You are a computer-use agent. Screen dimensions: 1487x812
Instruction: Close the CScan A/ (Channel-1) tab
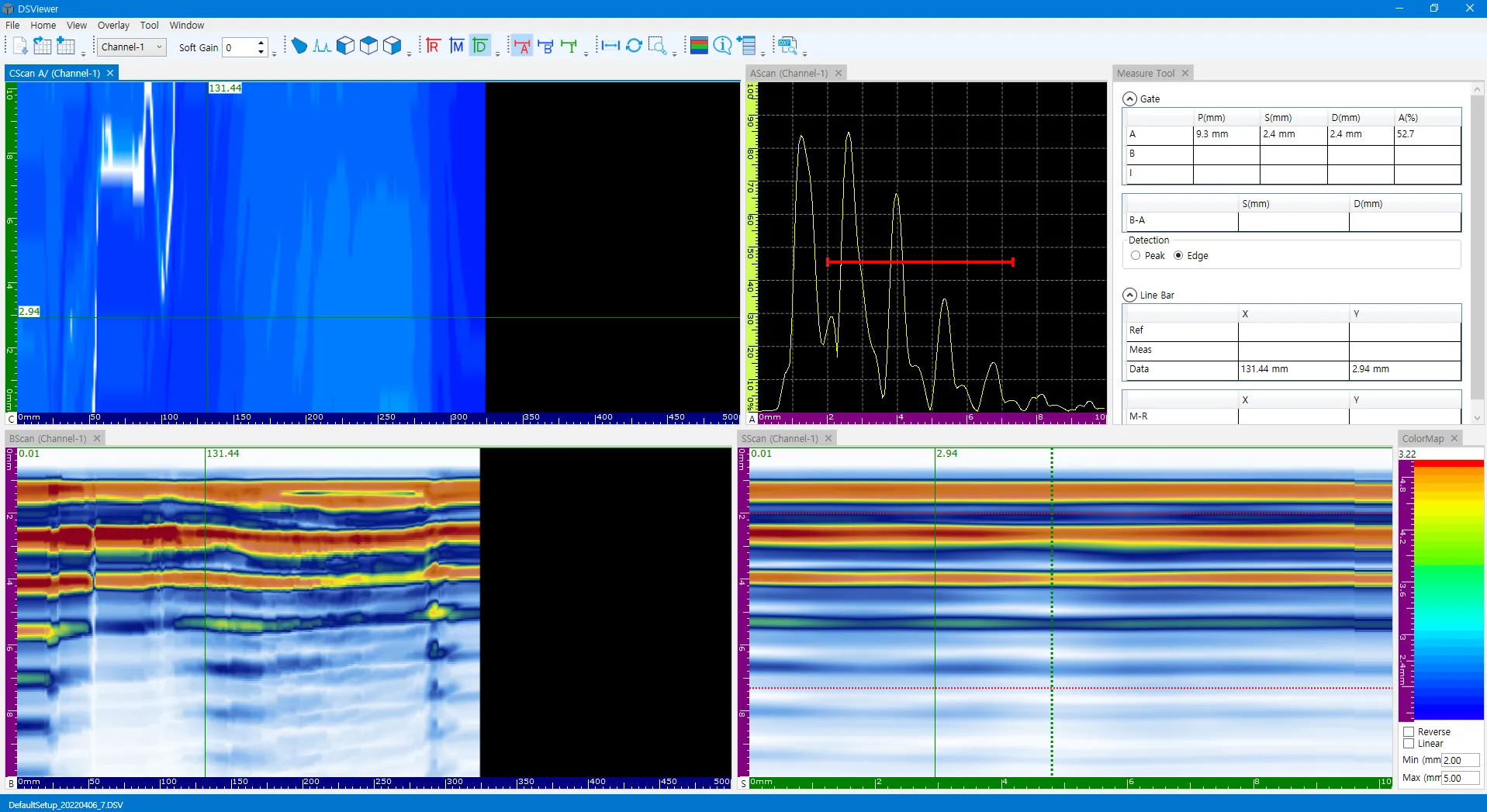coord(110,73)
